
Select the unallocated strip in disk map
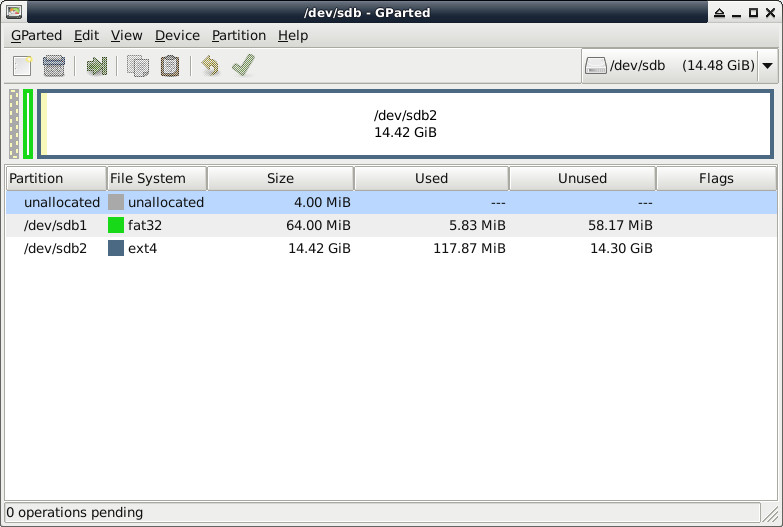14,124
